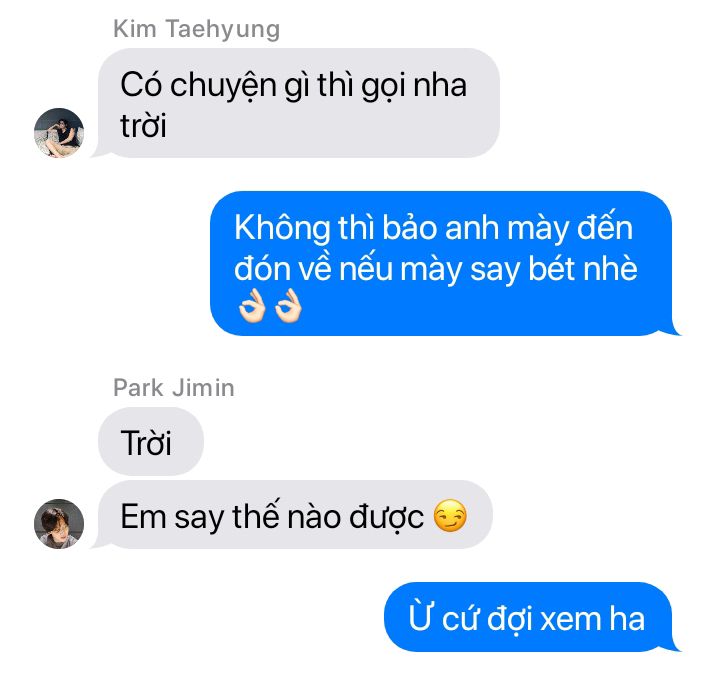Tap the smirking face emoji
This screenshot has height=684, width=720.
pos(450,516)
